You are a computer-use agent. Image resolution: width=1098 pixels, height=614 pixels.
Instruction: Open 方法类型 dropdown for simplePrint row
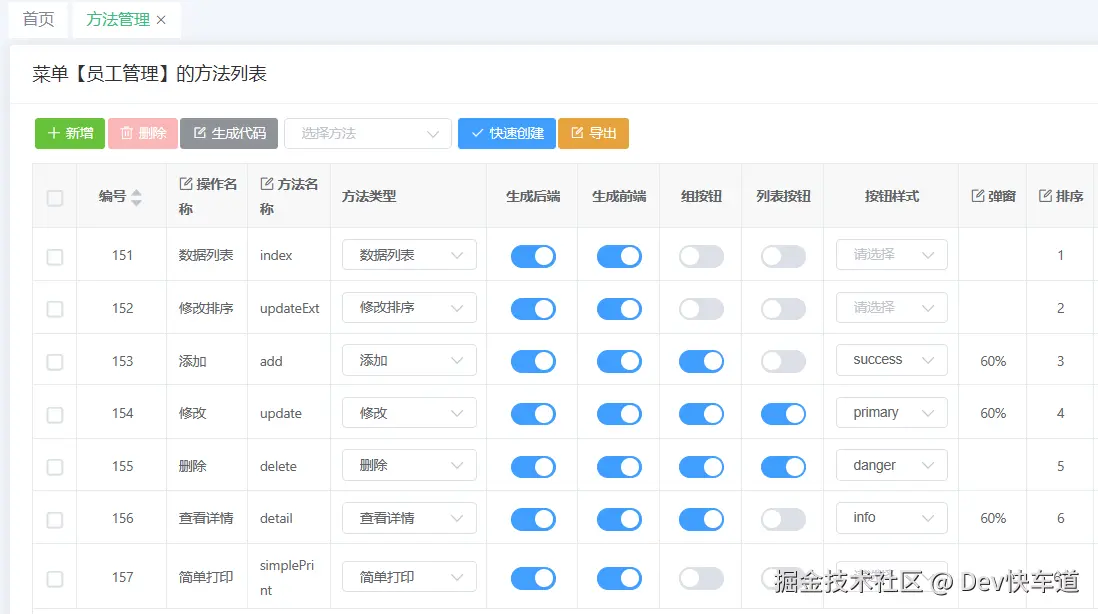pyautogui.click(x=409, y=577)
